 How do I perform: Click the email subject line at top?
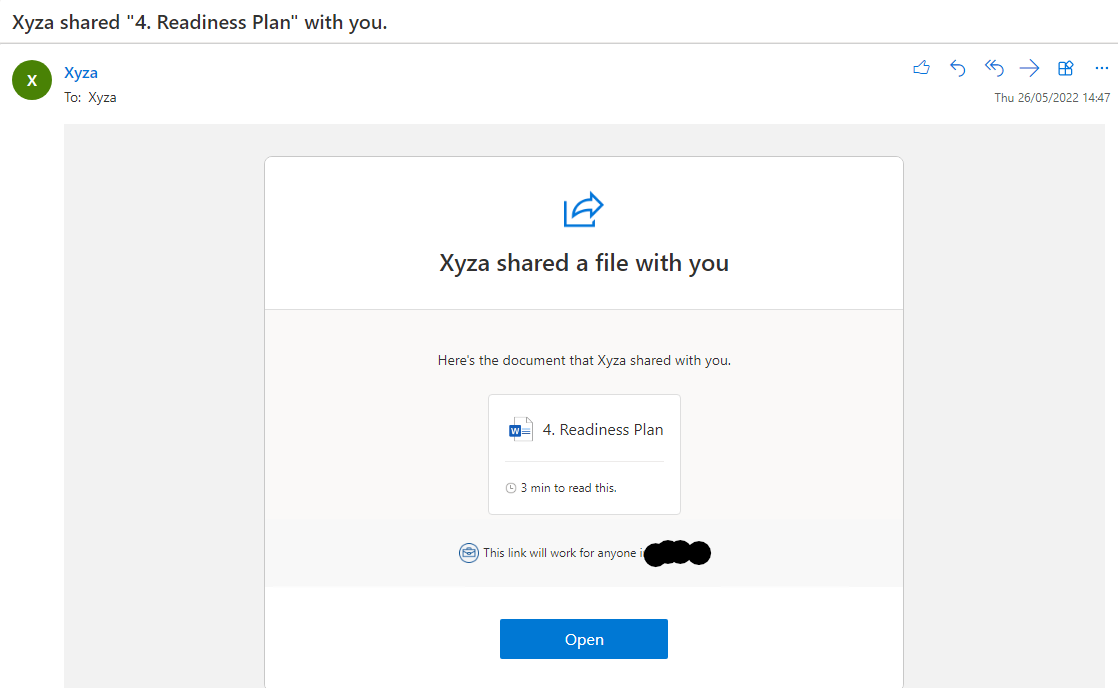(200, 22)
